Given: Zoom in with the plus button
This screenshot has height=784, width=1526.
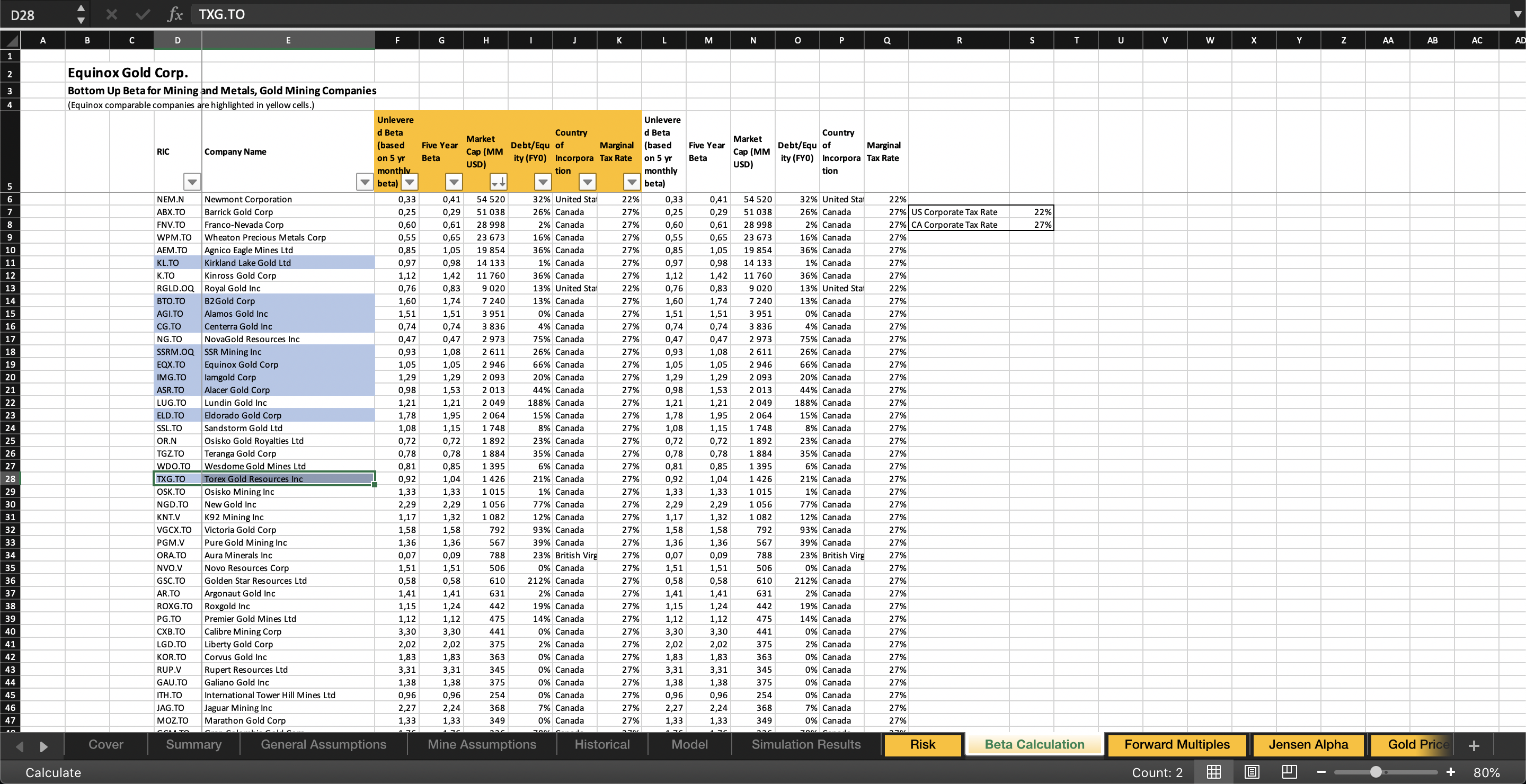Looking at the screenshot, I should (x=1450, y=772).
